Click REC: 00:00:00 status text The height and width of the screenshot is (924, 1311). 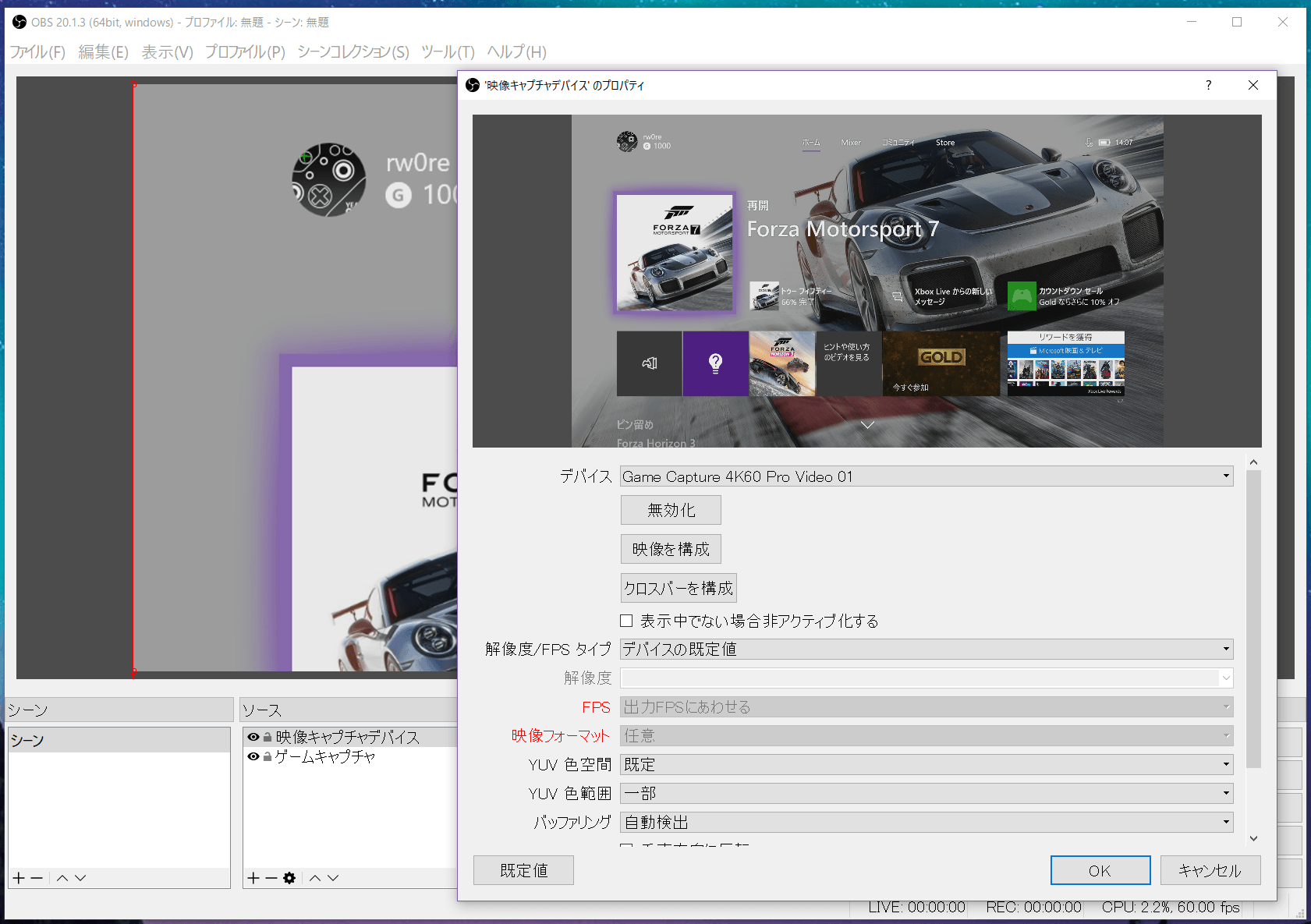coord(1033,908)
